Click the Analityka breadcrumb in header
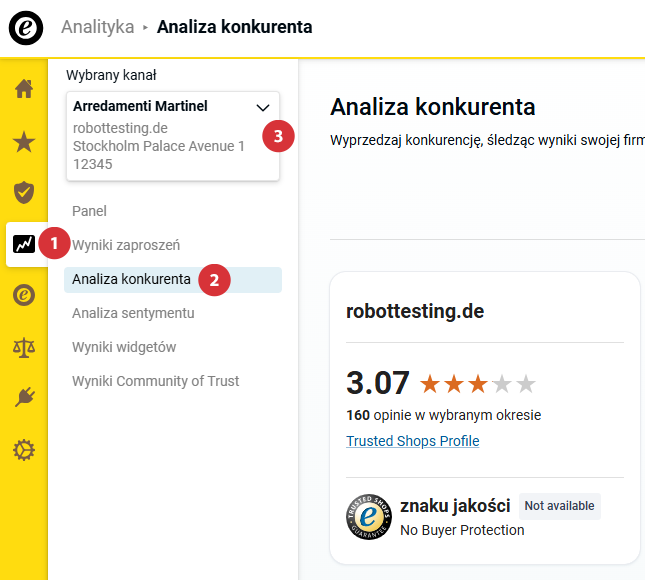Screen dimensions: 645x580 pos(97,27)
